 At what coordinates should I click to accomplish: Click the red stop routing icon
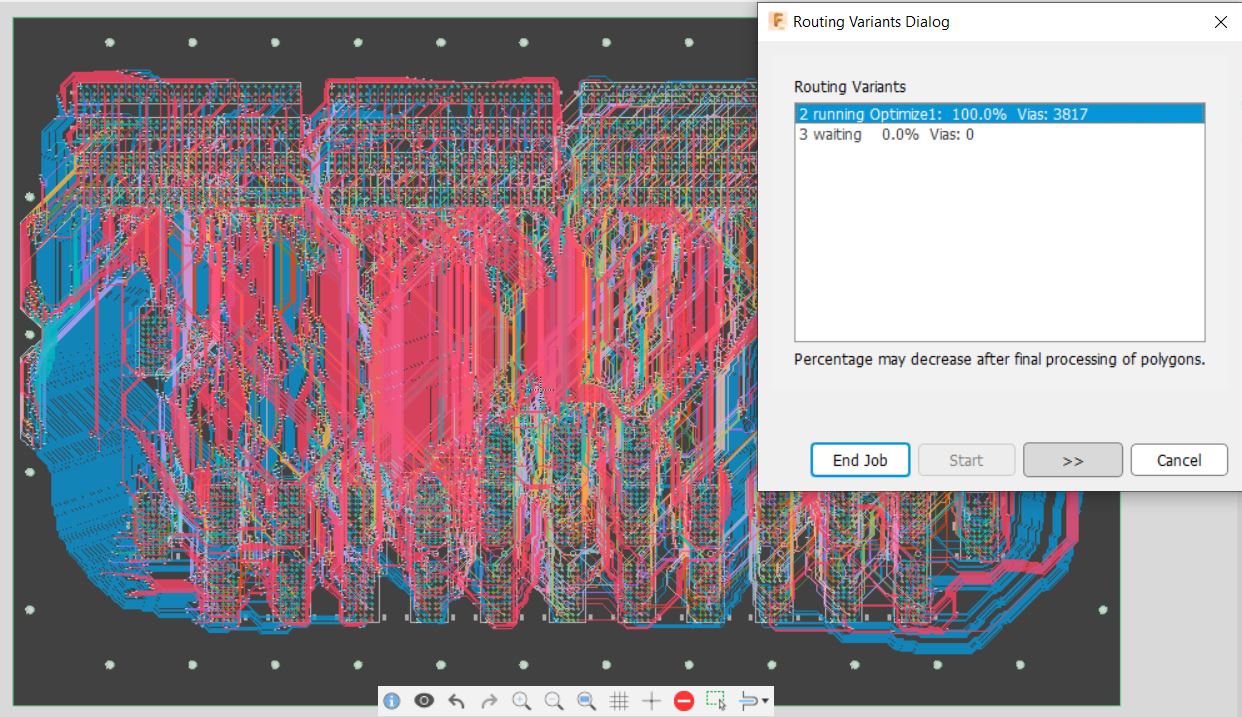[x=683, y=700]
